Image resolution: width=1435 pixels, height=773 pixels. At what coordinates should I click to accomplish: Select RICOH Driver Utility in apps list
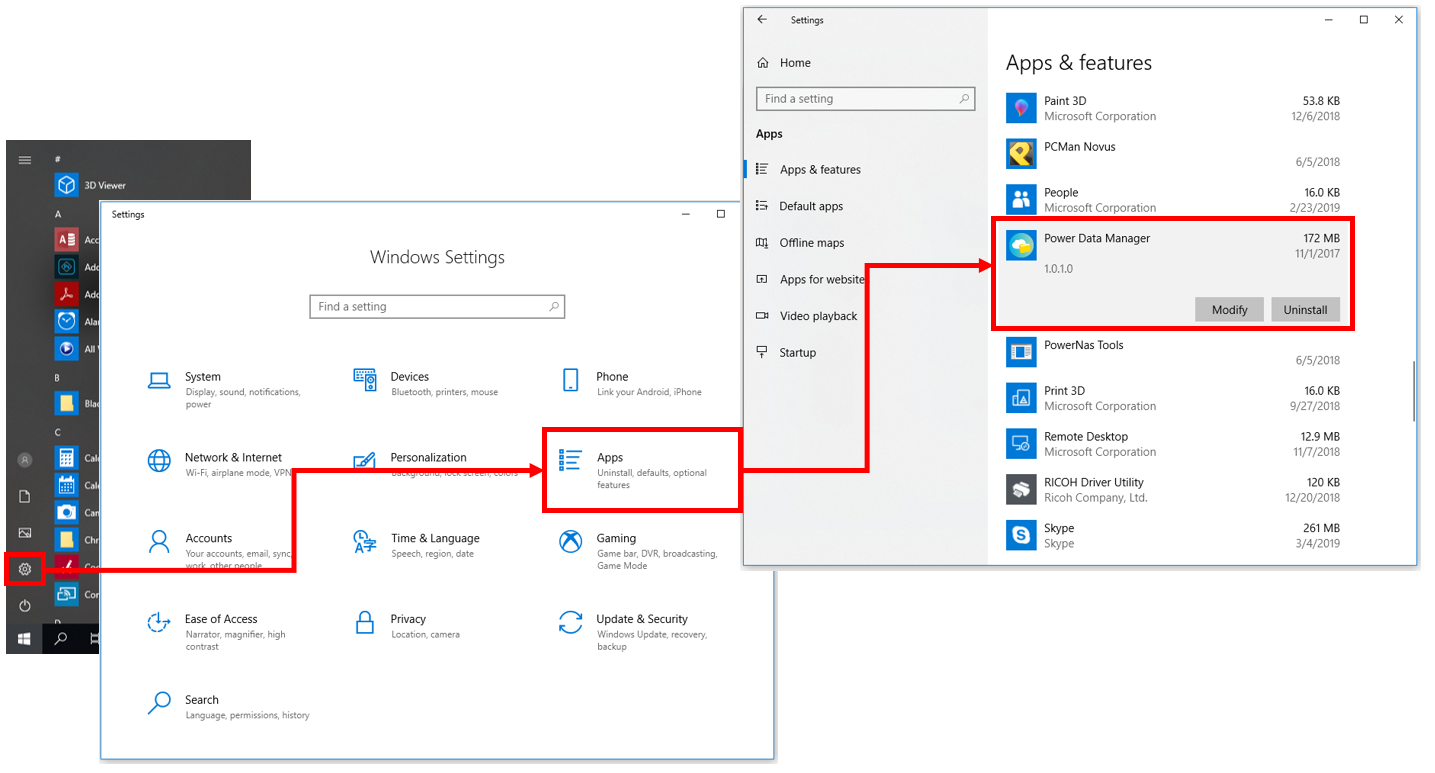coord(1175,490)
